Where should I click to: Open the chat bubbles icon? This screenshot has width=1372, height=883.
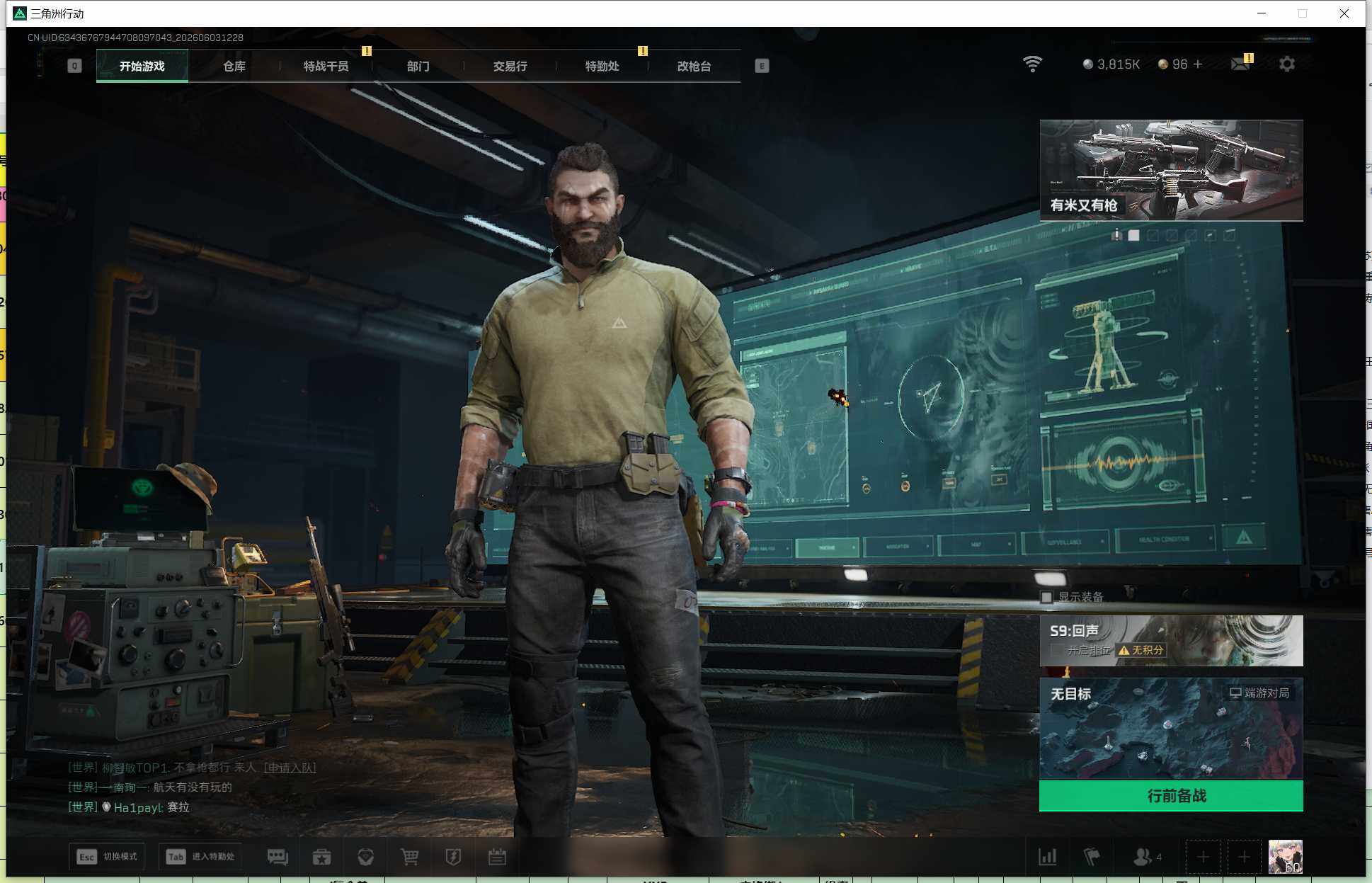click(278, 858)
